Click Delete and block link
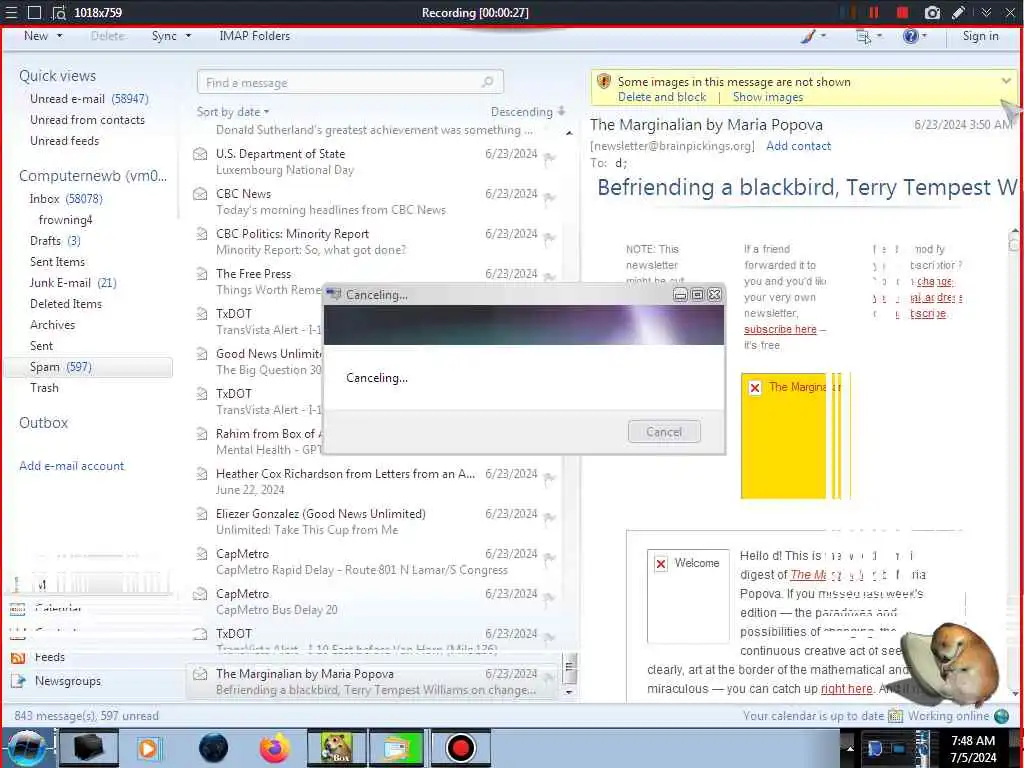This screenshot has width=1024, height=768. [x=662, y=97]
